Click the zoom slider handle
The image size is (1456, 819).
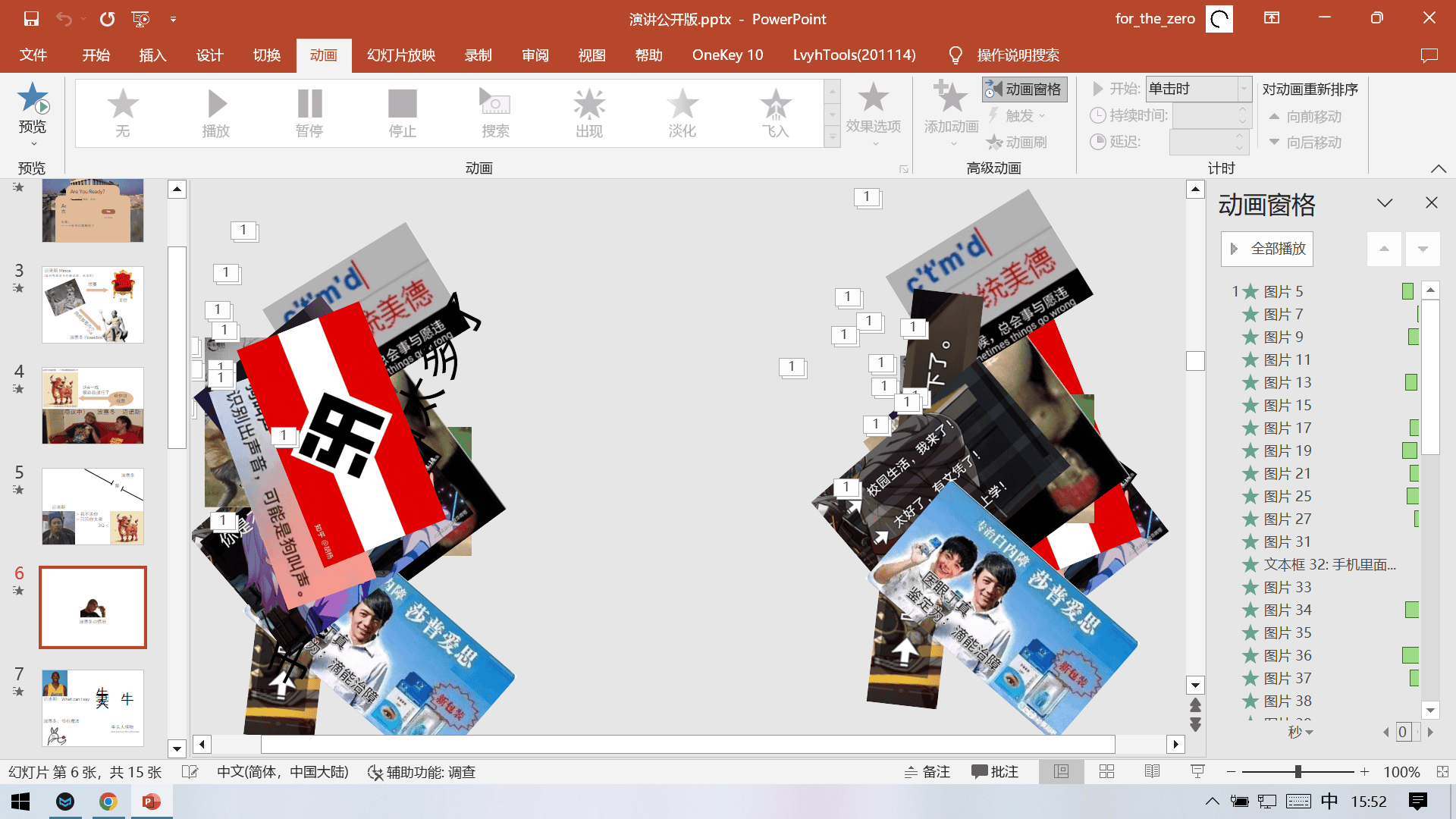pyautogui.click(x=1298, y=772)
